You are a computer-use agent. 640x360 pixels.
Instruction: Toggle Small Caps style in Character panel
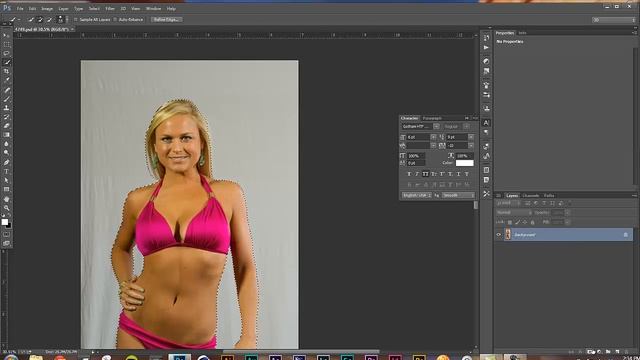pyautogui.click(x=433, y=174)
